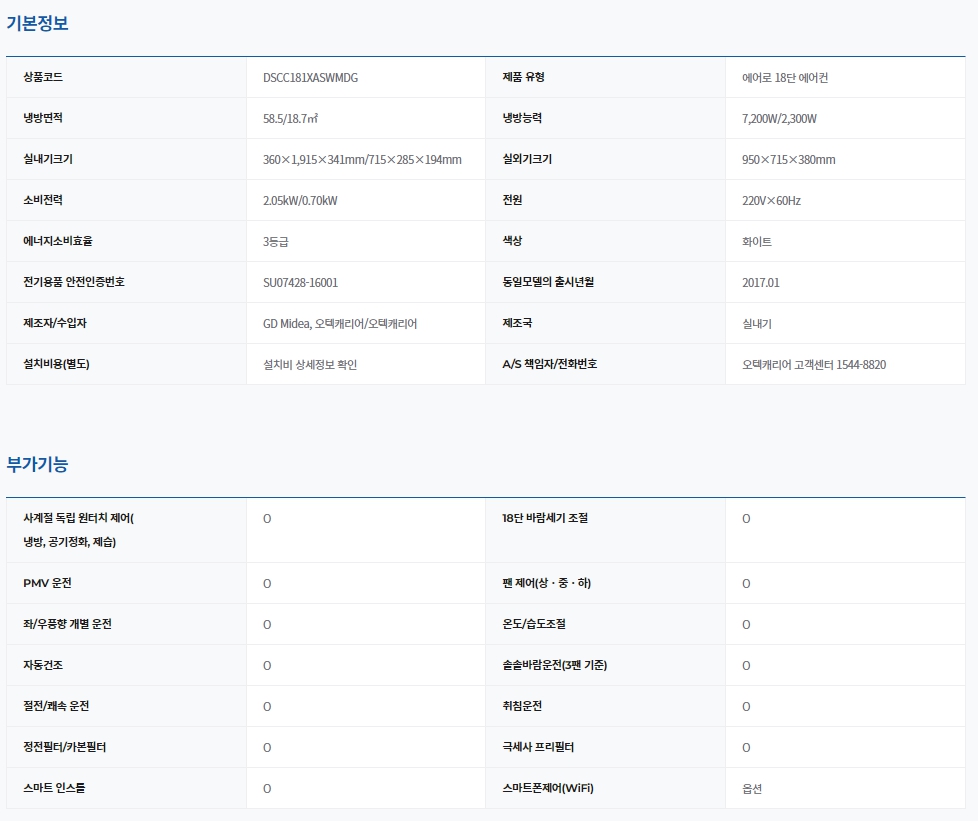Select safety certification number SU07428-16001
This screenshot has width=978, height=821.
[x=300, y=283]
